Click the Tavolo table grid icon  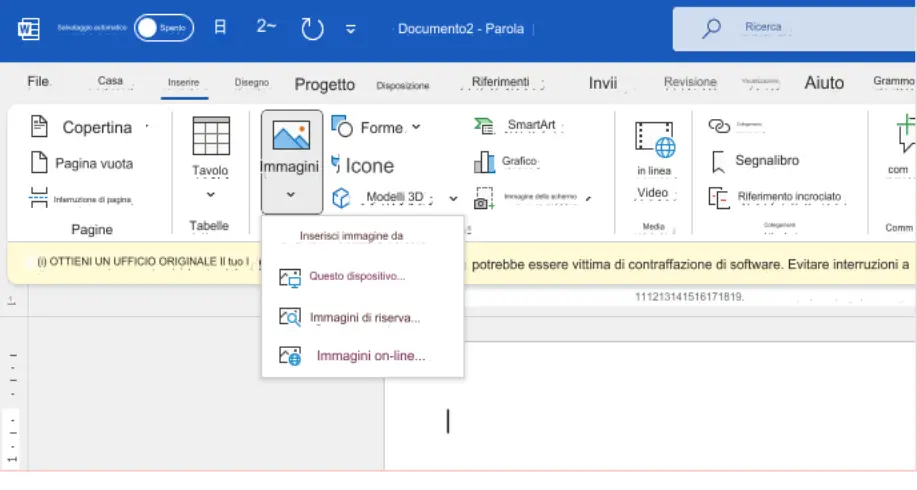[x=211, y=136]
